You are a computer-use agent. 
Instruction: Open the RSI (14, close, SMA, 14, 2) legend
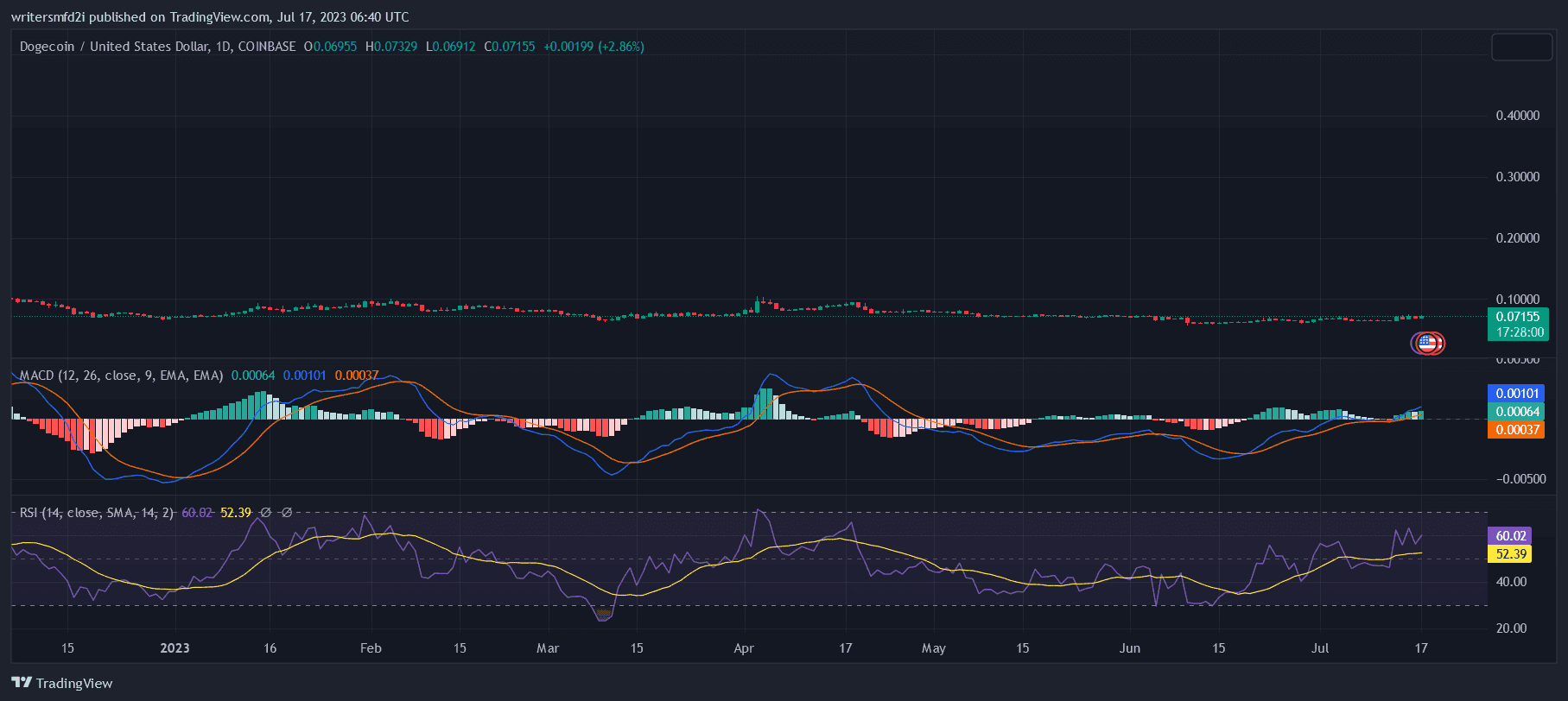pos(97,513)
